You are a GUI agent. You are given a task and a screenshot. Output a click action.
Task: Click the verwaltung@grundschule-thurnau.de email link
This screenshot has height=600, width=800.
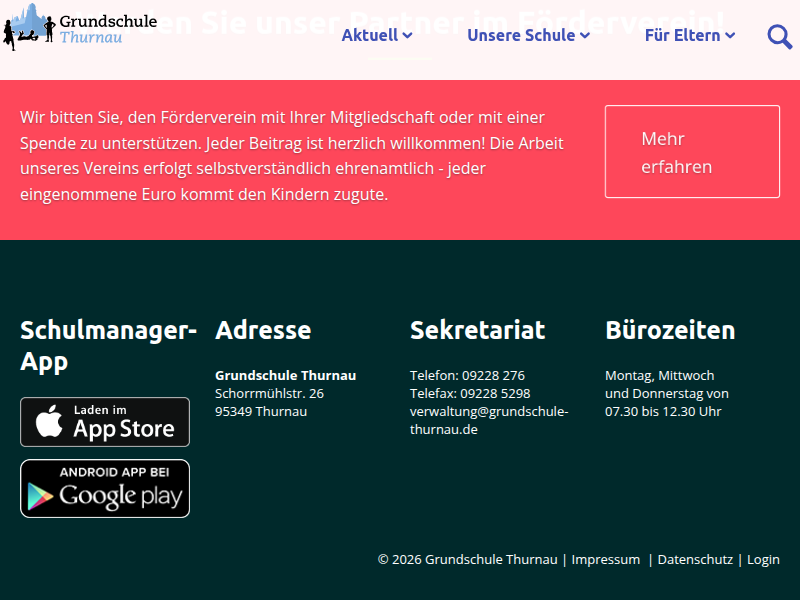click(x=488, y=420)
